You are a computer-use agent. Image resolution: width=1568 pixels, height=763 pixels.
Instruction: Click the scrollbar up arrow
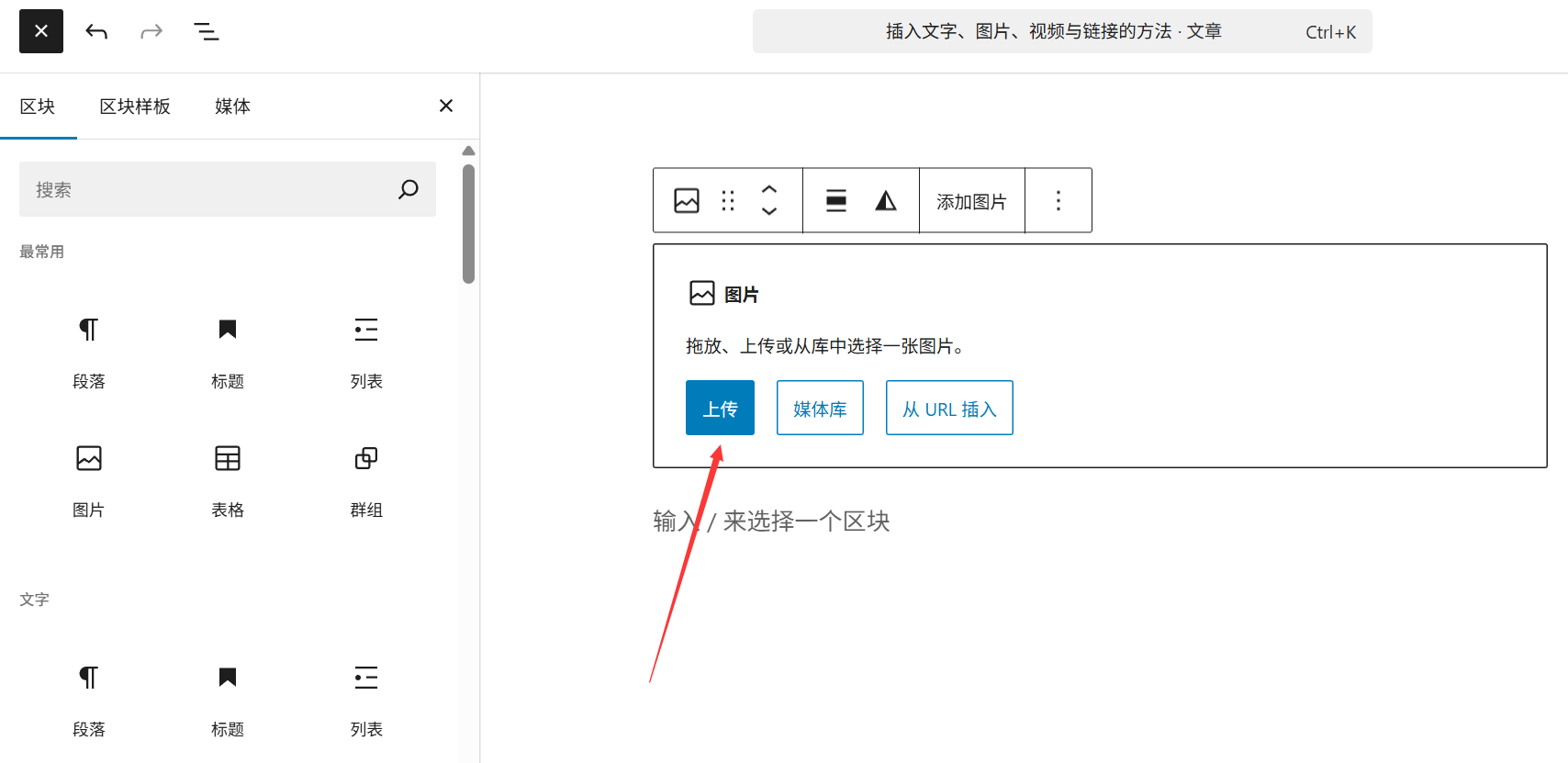click(468, 151)
